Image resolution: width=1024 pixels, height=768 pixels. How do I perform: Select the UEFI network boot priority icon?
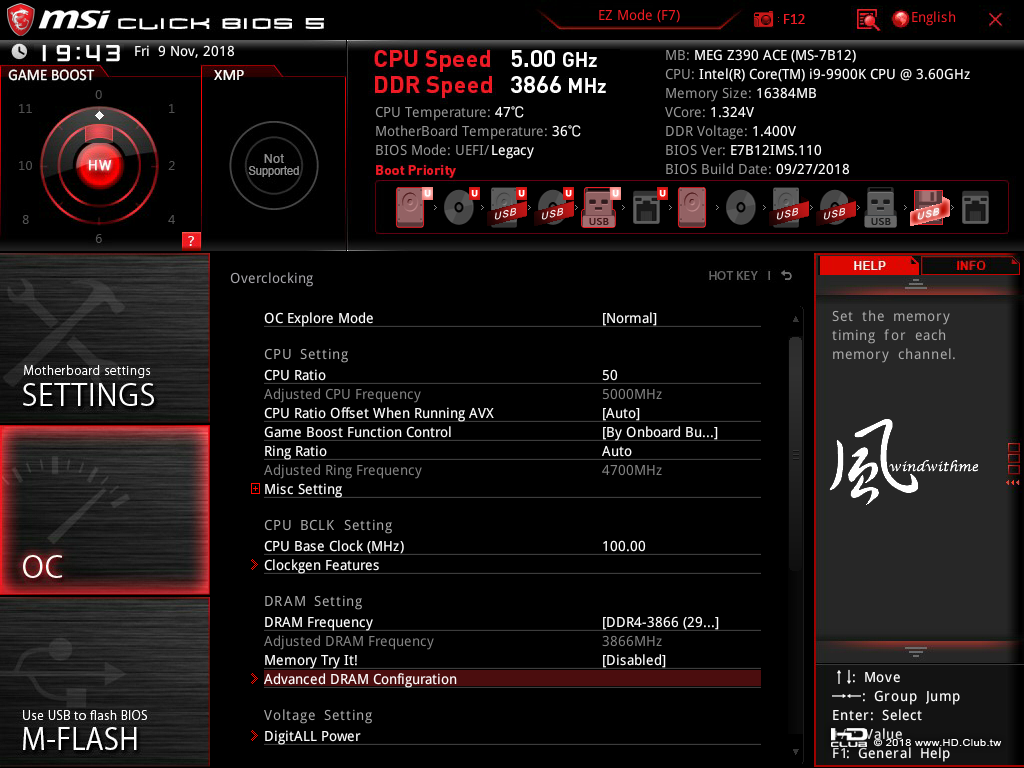648,208
